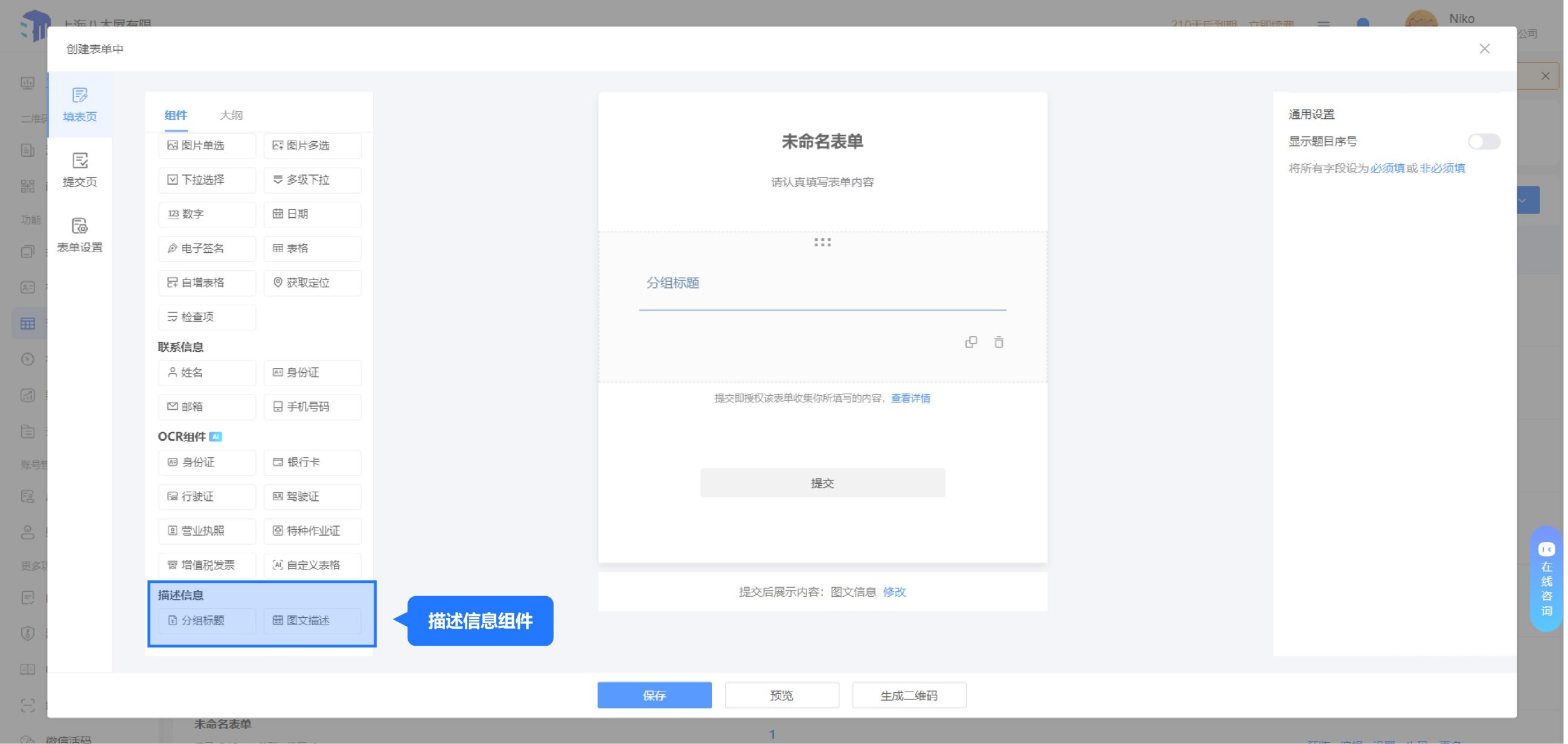Add the 图片多选 component
Screen dimensions: 1568x744
click(313, 145)
